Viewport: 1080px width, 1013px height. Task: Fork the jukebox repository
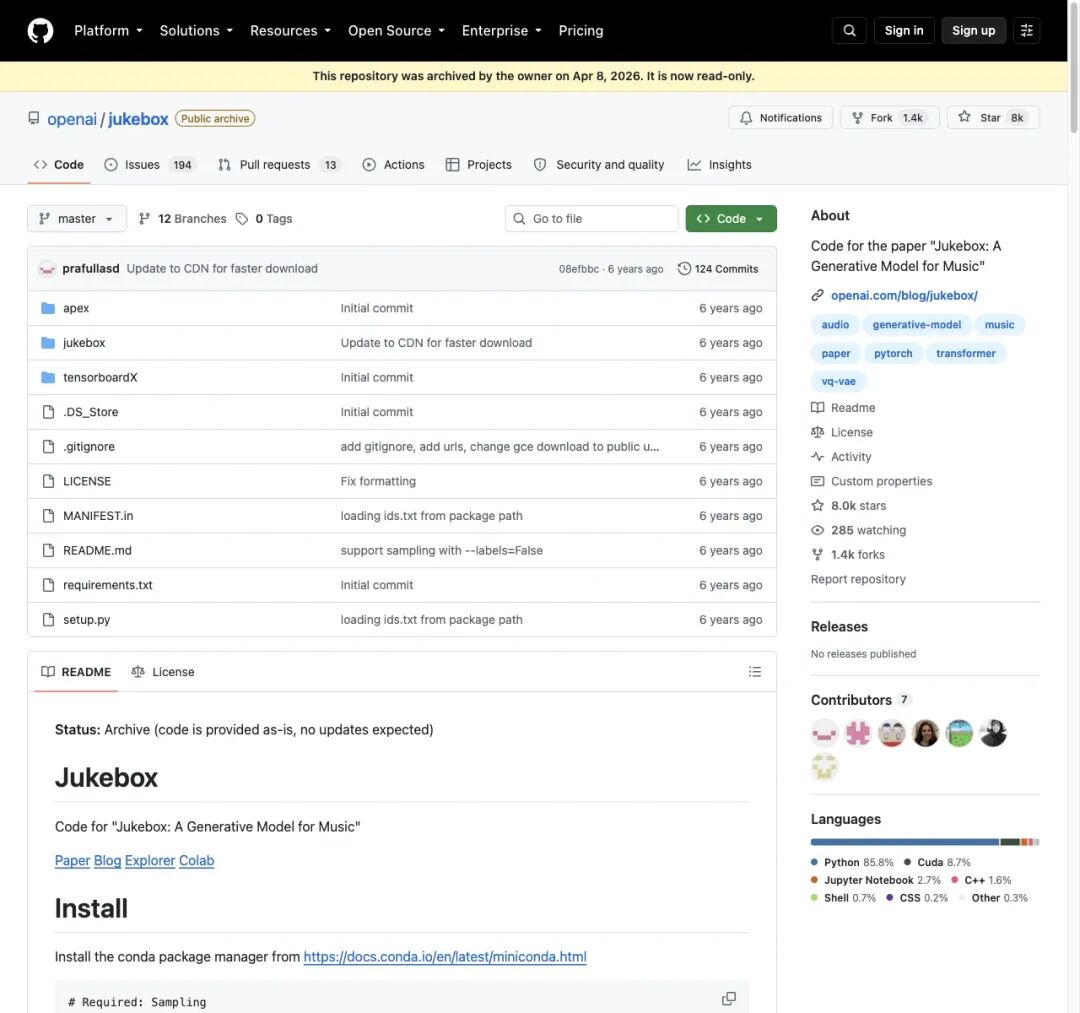(889, 118)
